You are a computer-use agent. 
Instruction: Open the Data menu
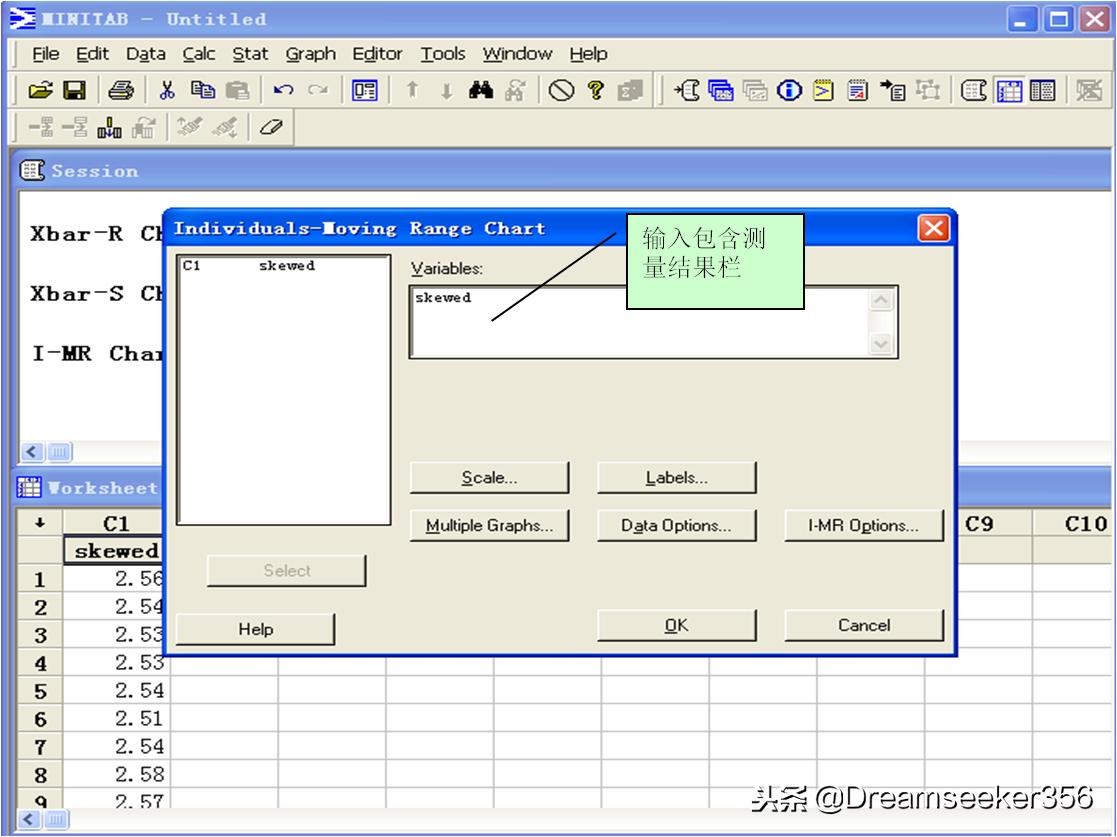(146, 54)
